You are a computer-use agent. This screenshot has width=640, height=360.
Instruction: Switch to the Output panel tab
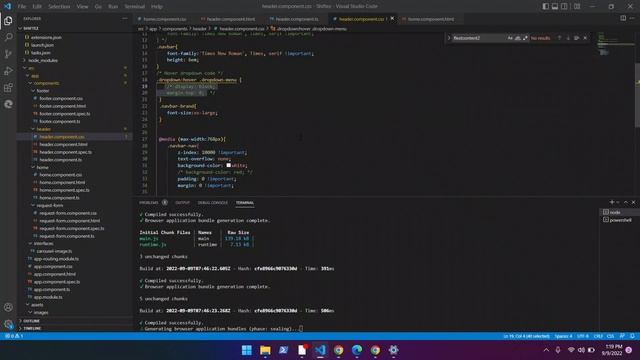[182, 202]
